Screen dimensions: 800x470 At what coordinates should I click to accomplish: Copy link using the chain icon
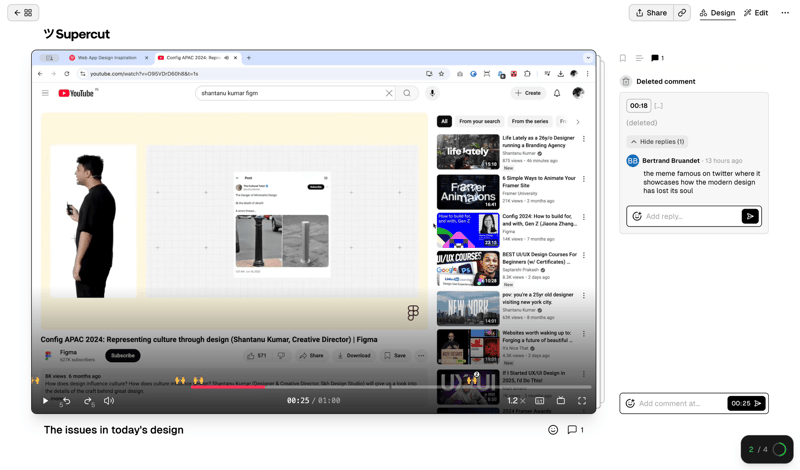coord(682,13)
